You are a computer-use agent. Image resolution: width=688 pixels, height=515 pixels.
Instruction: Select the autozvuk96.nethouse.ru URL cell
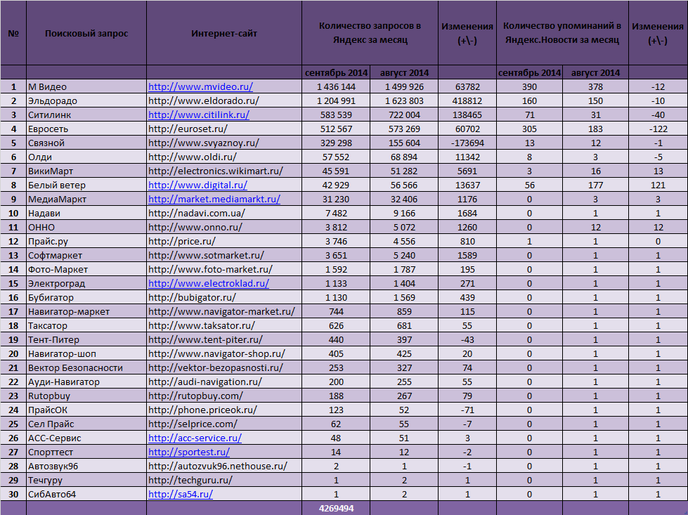tap(224, 466)
